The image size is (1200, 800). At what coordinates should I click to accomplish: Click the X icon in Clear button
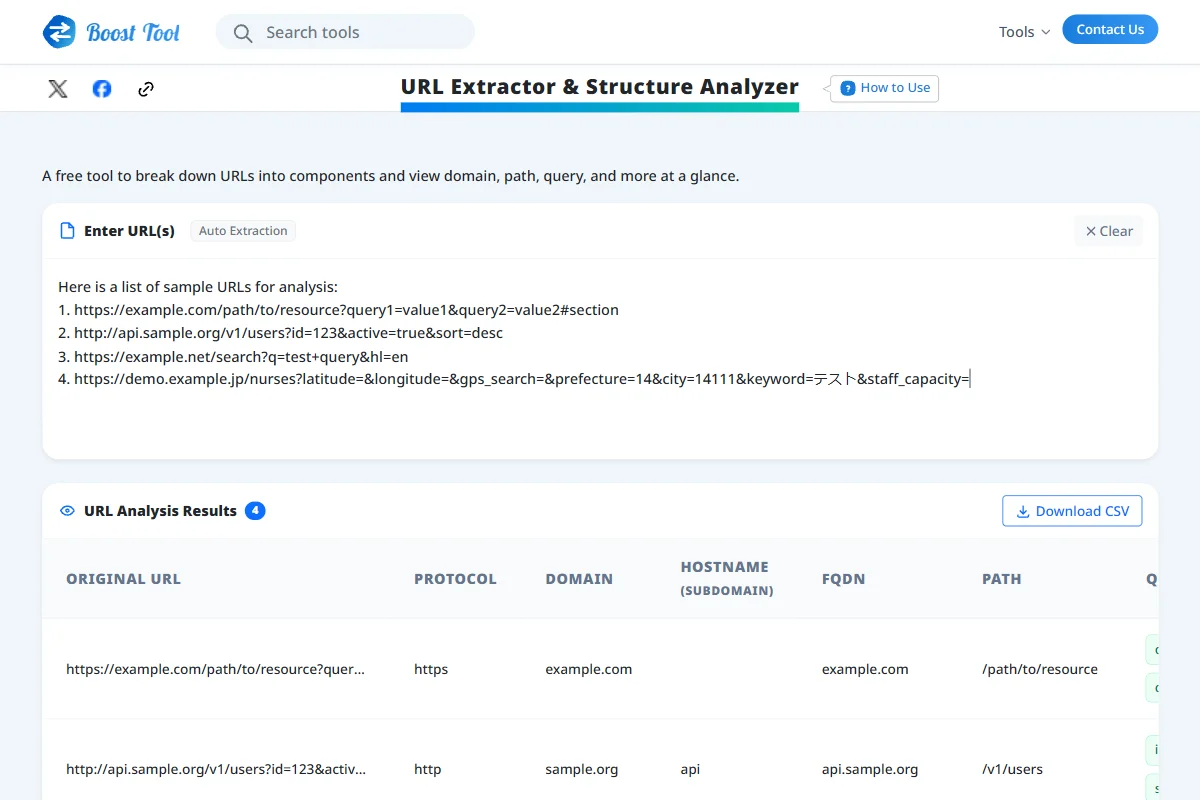click(1091, 231)
